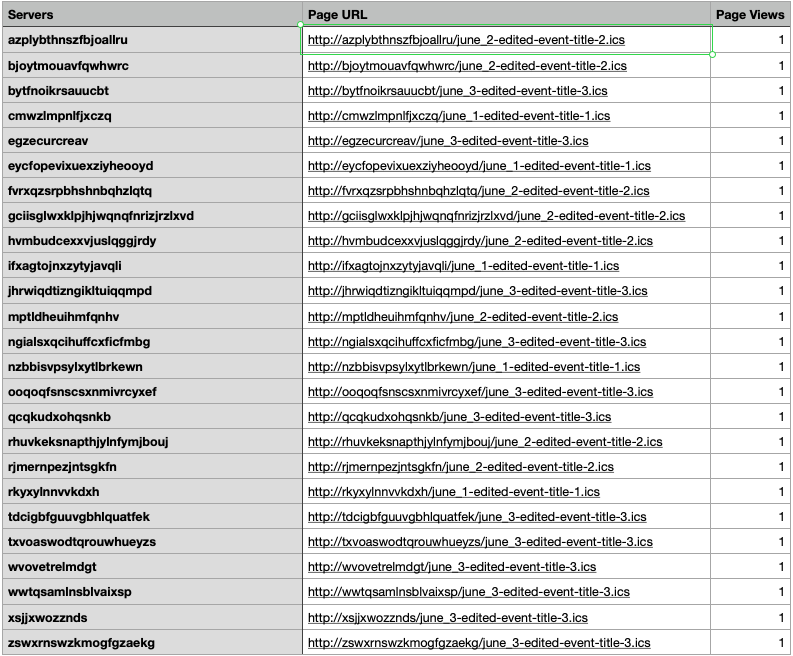Click the eycfopevixuexziyheooyd june_1 link

pyautogui.click(x=480, y=166)
